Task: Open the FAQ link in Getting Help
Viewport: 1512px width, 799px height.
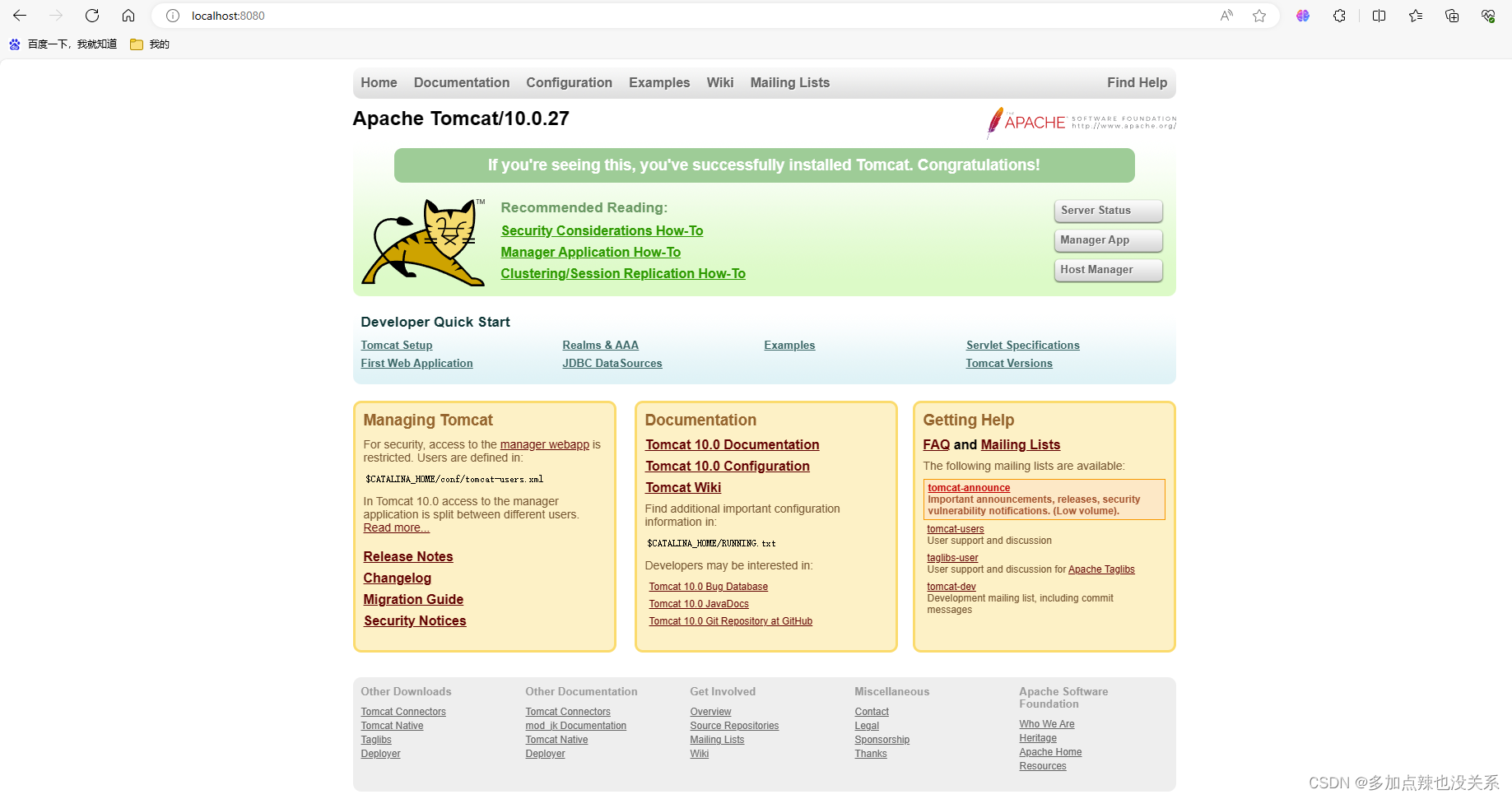Action: [x=937, y=444]
